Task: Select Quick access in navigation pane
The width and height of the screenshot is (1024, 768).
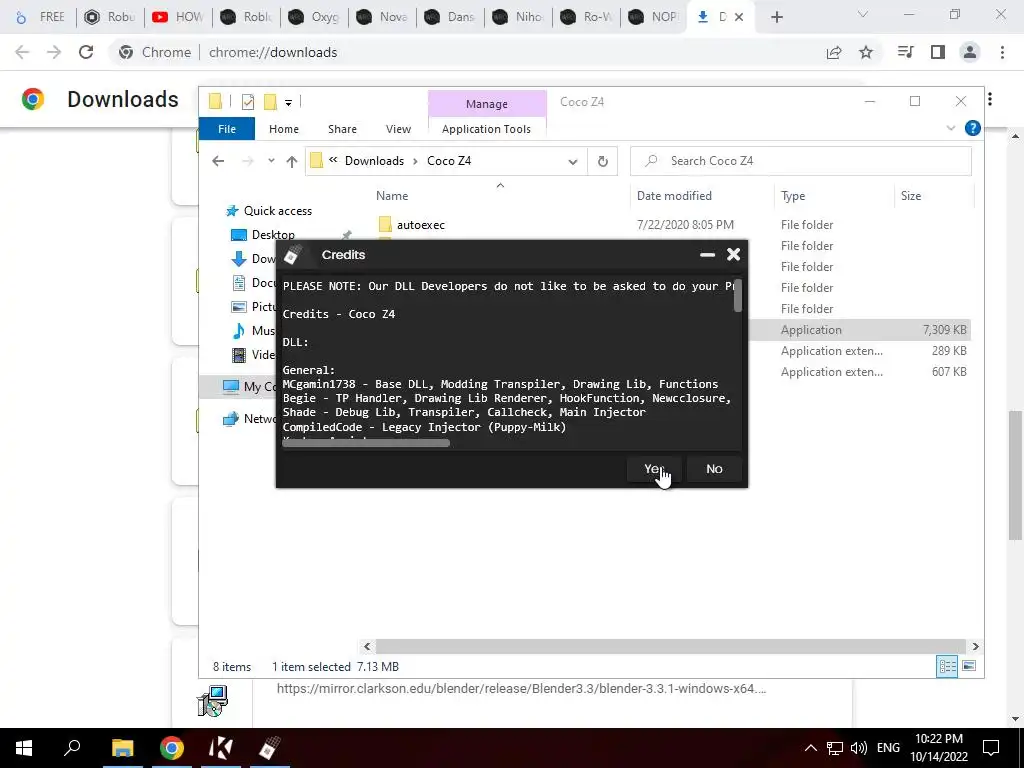Action: click(278, 211)
